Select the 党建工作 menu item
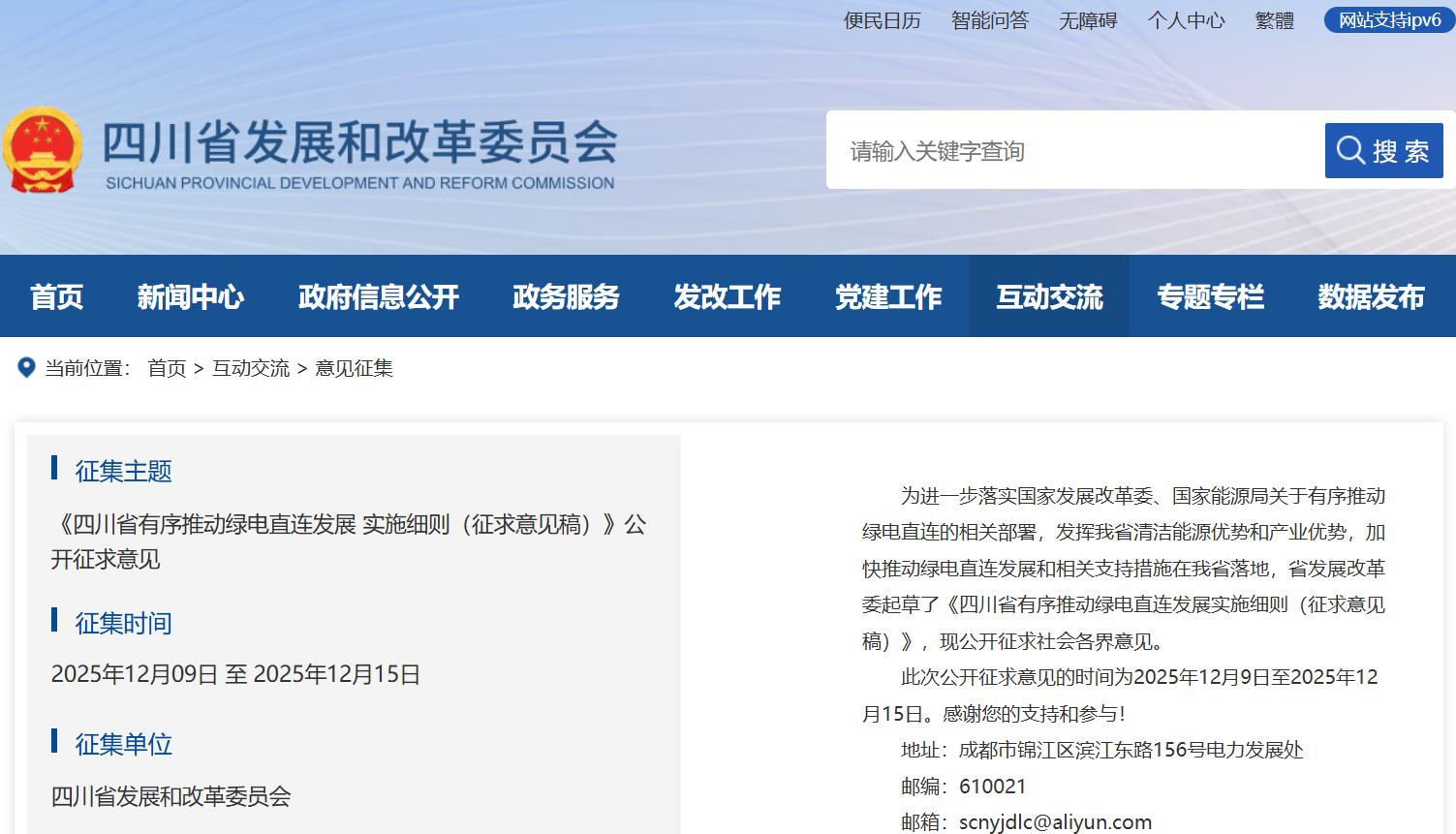Screen dimensions: 1456x834 coord(888,296)
